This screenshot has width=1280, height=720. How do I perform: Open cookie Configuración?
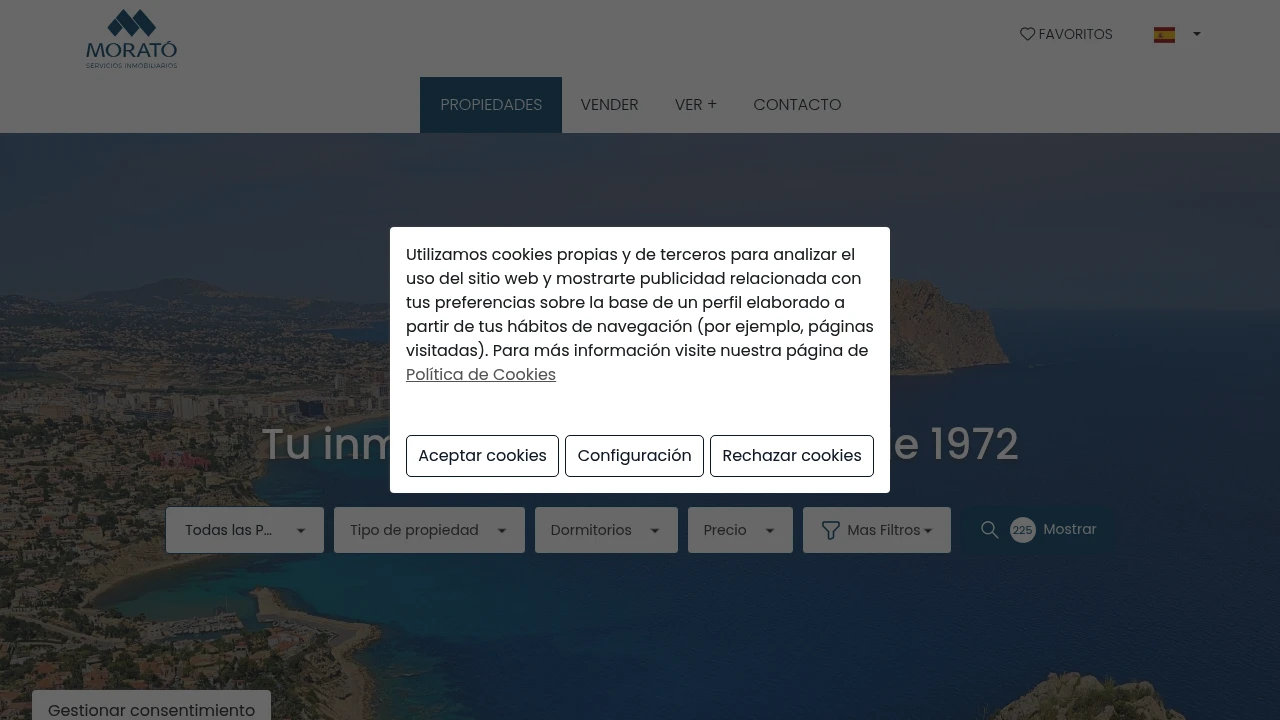coord(634,456)
